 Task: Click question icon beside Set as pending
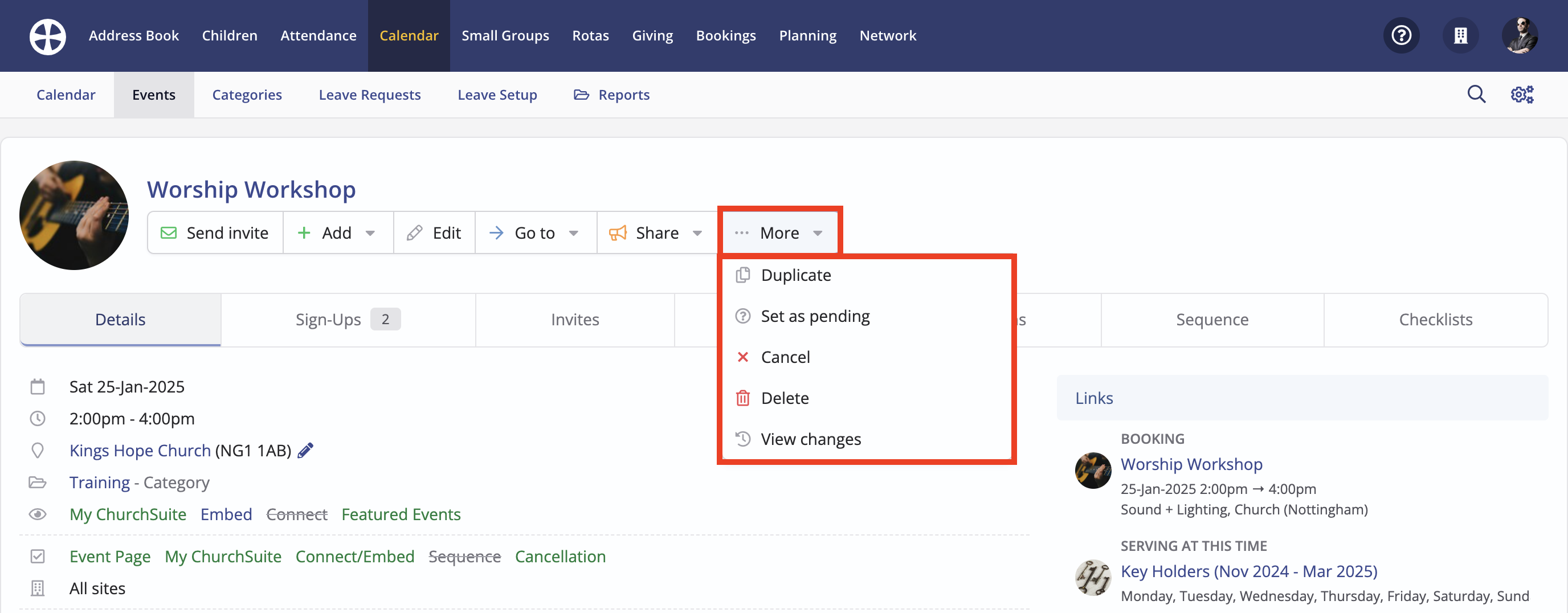742,316
